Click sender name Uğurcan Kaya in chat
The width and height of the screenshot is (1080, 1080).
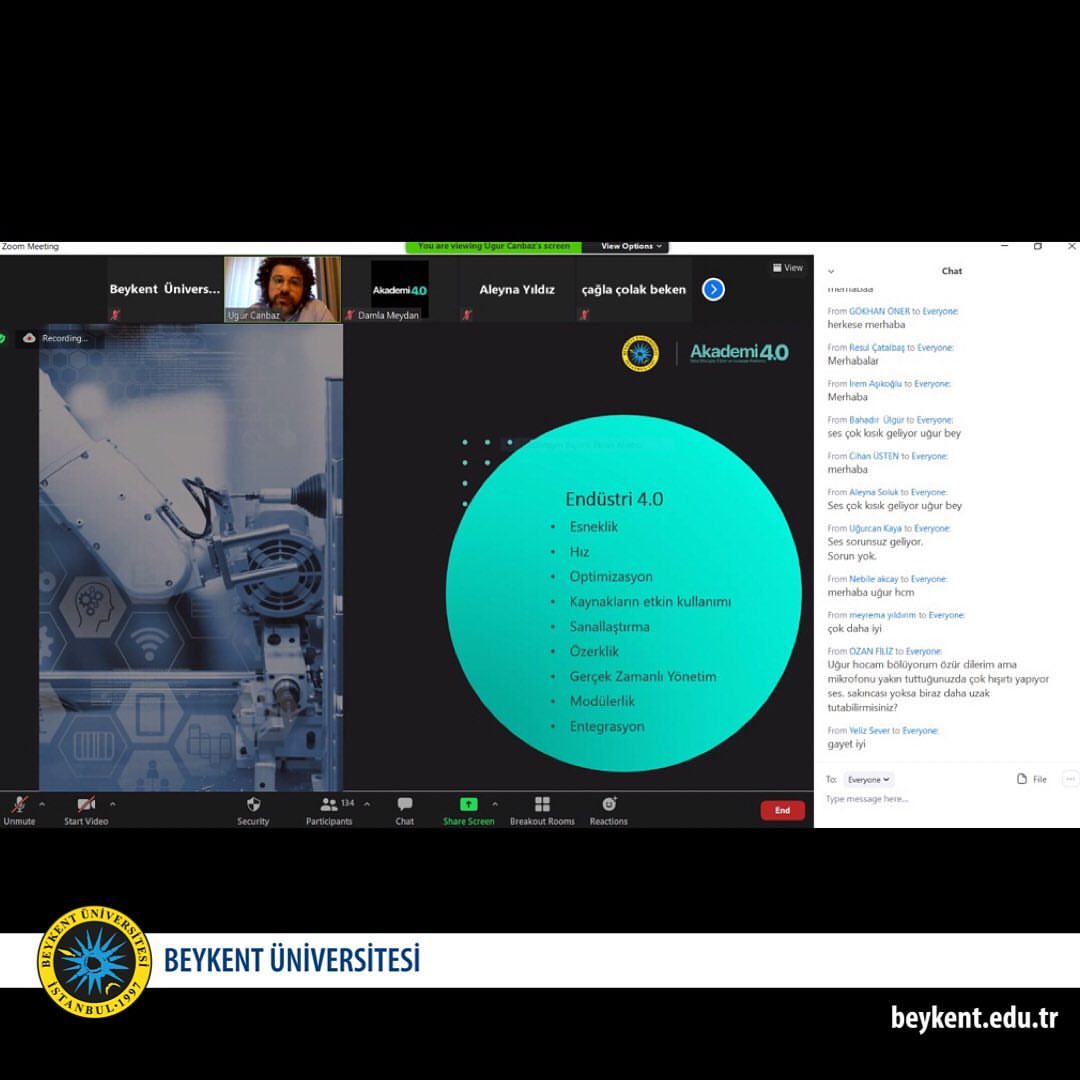[x=875, y=528]
